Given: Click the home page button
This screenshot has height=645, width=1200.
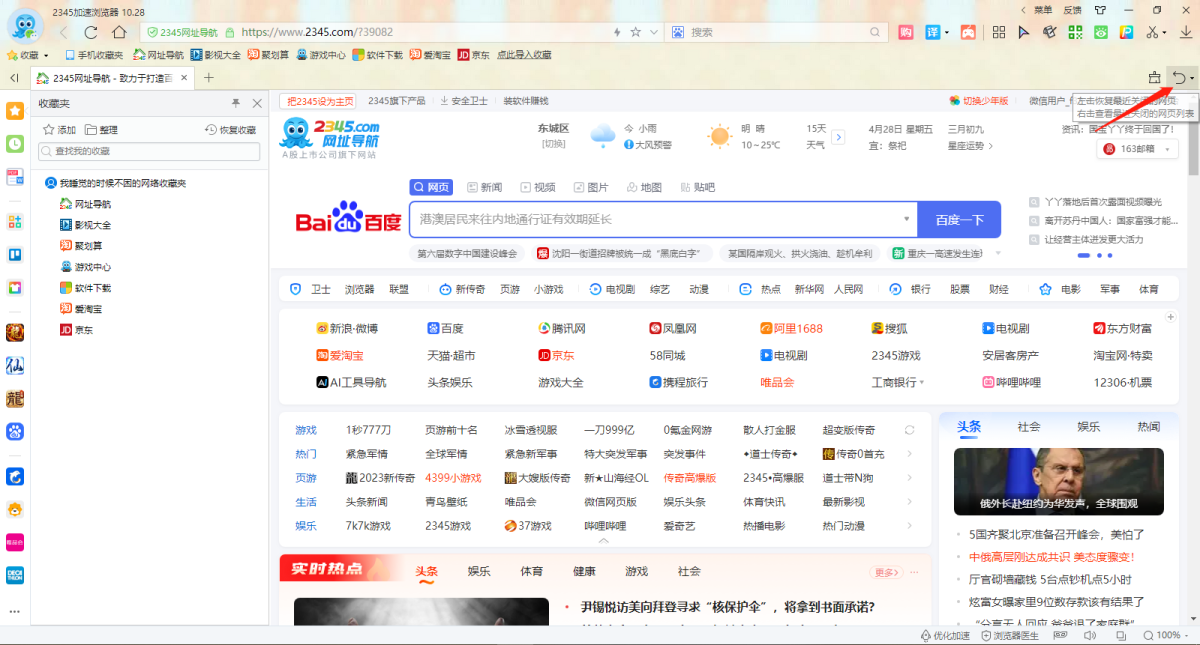Looking at the screenshot, I should (119, 32).
